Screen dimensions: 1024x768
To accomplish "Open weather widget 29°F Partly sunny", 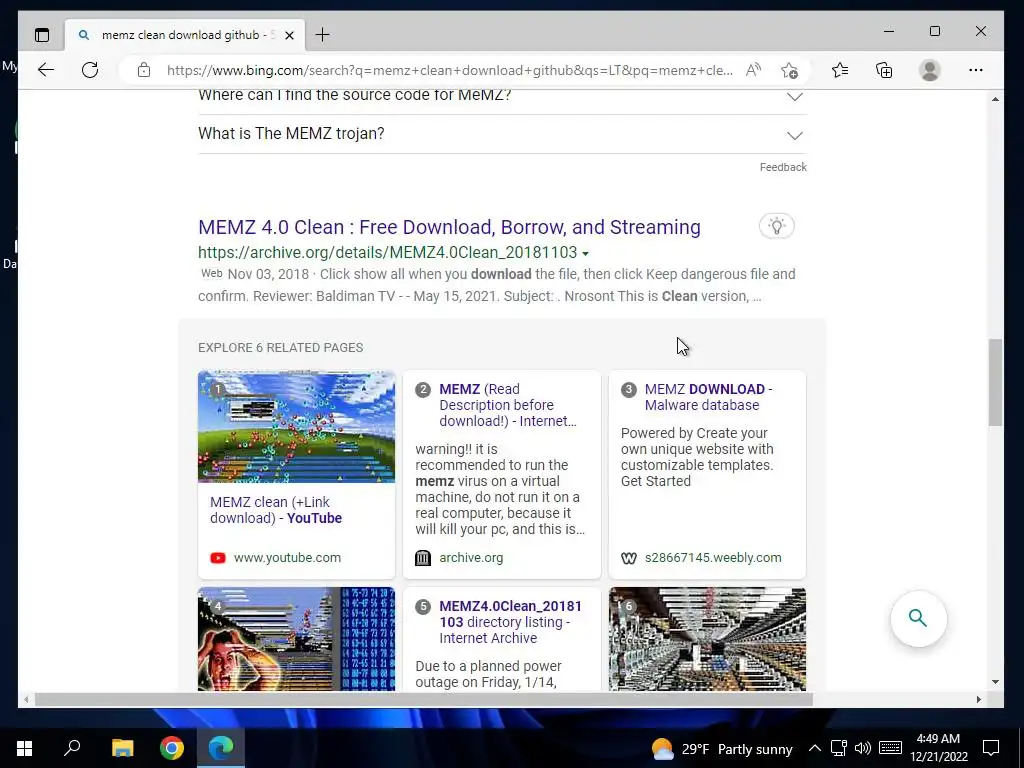I will 722,749.
